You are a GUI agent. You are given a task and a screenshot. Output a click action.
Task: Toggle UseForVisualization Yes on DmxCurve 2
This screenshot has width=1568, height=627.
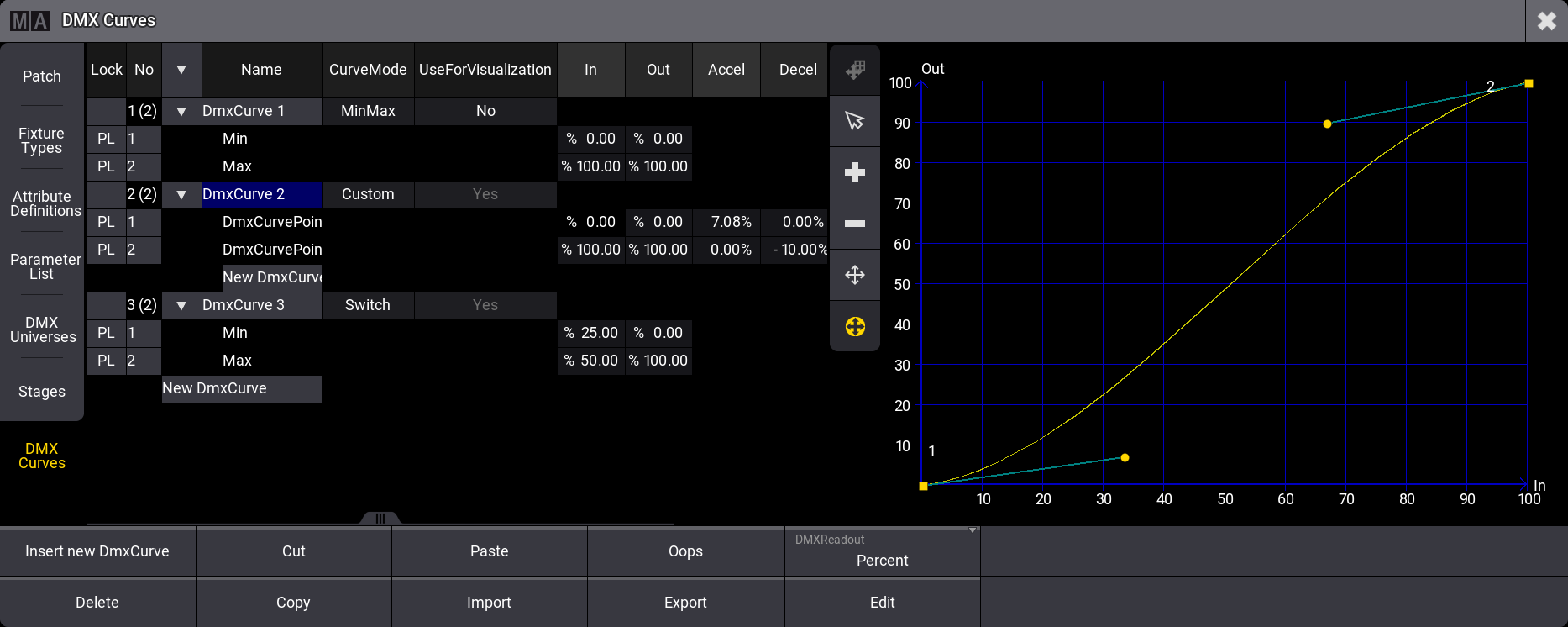[x=485, y=194]
